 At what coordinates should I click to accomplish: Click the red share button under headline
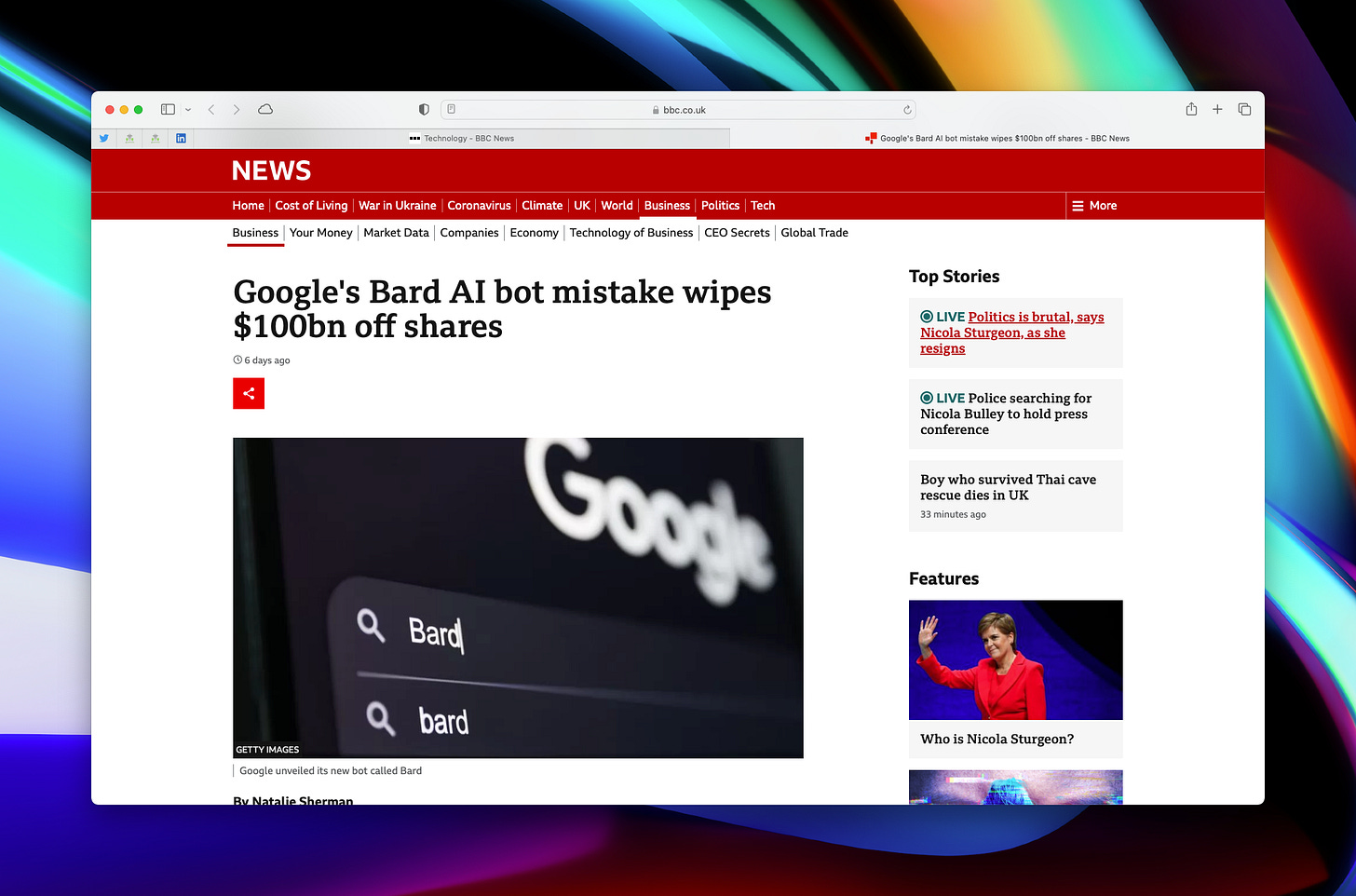coord(249,393)
